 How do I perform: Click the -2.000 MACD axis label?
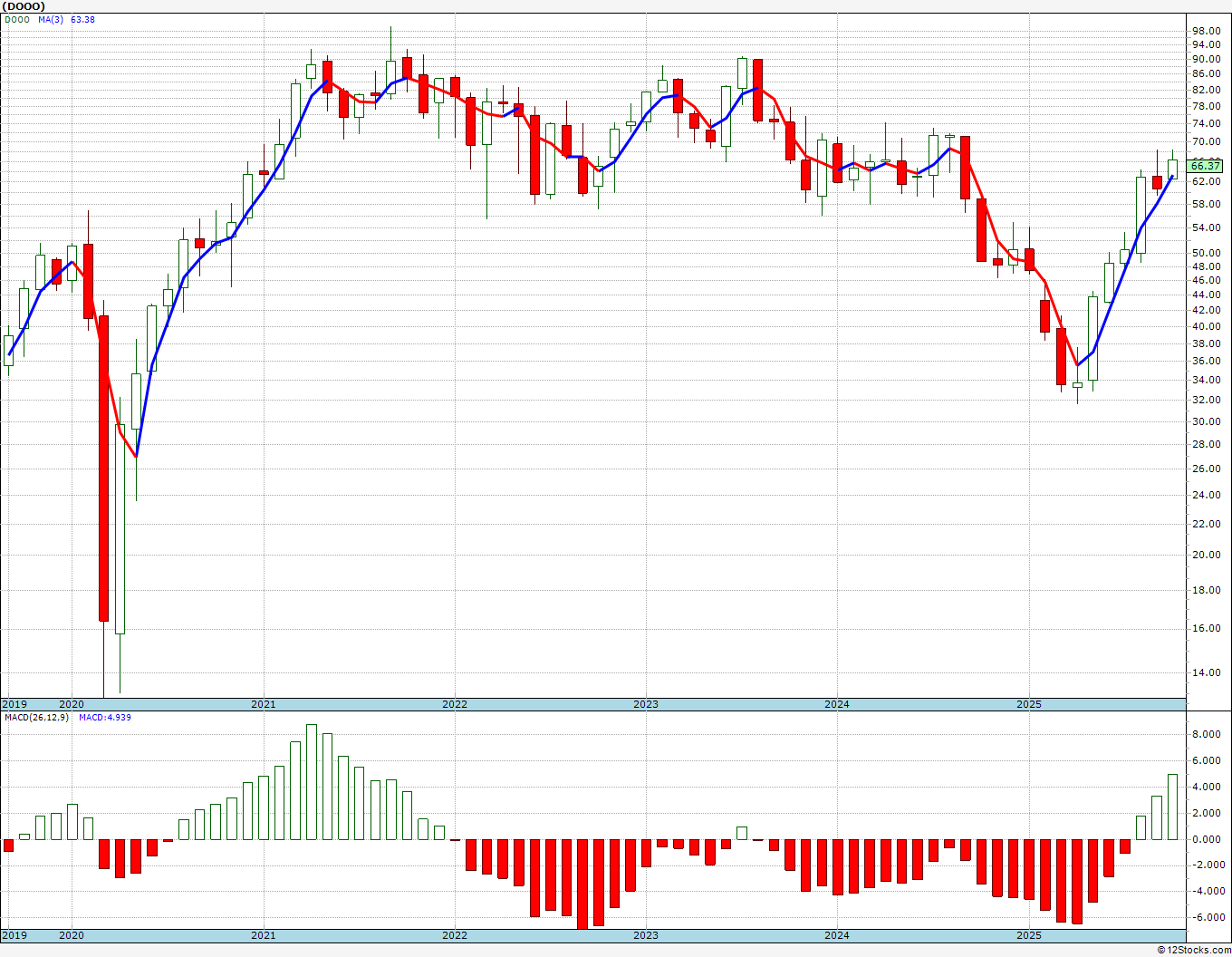click(x=1208, y=865)
